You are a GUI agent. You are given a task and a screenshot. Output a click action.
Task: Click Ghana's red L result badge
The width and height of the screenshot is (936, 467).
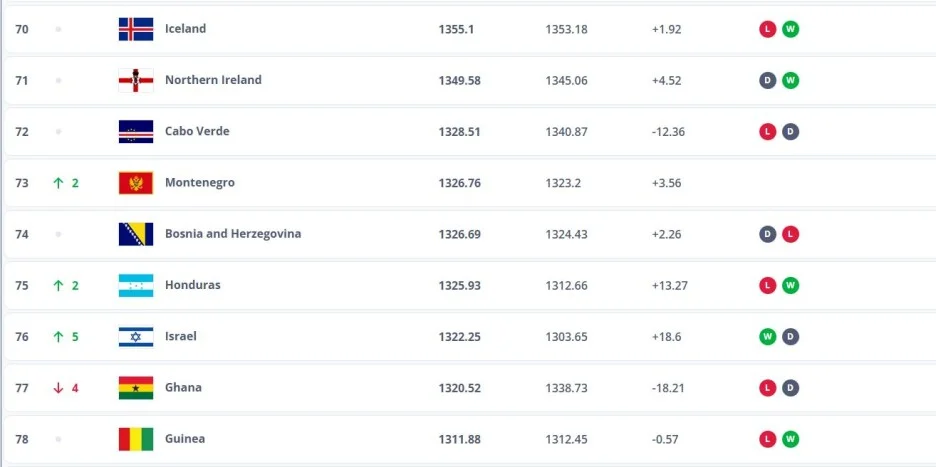768,387
